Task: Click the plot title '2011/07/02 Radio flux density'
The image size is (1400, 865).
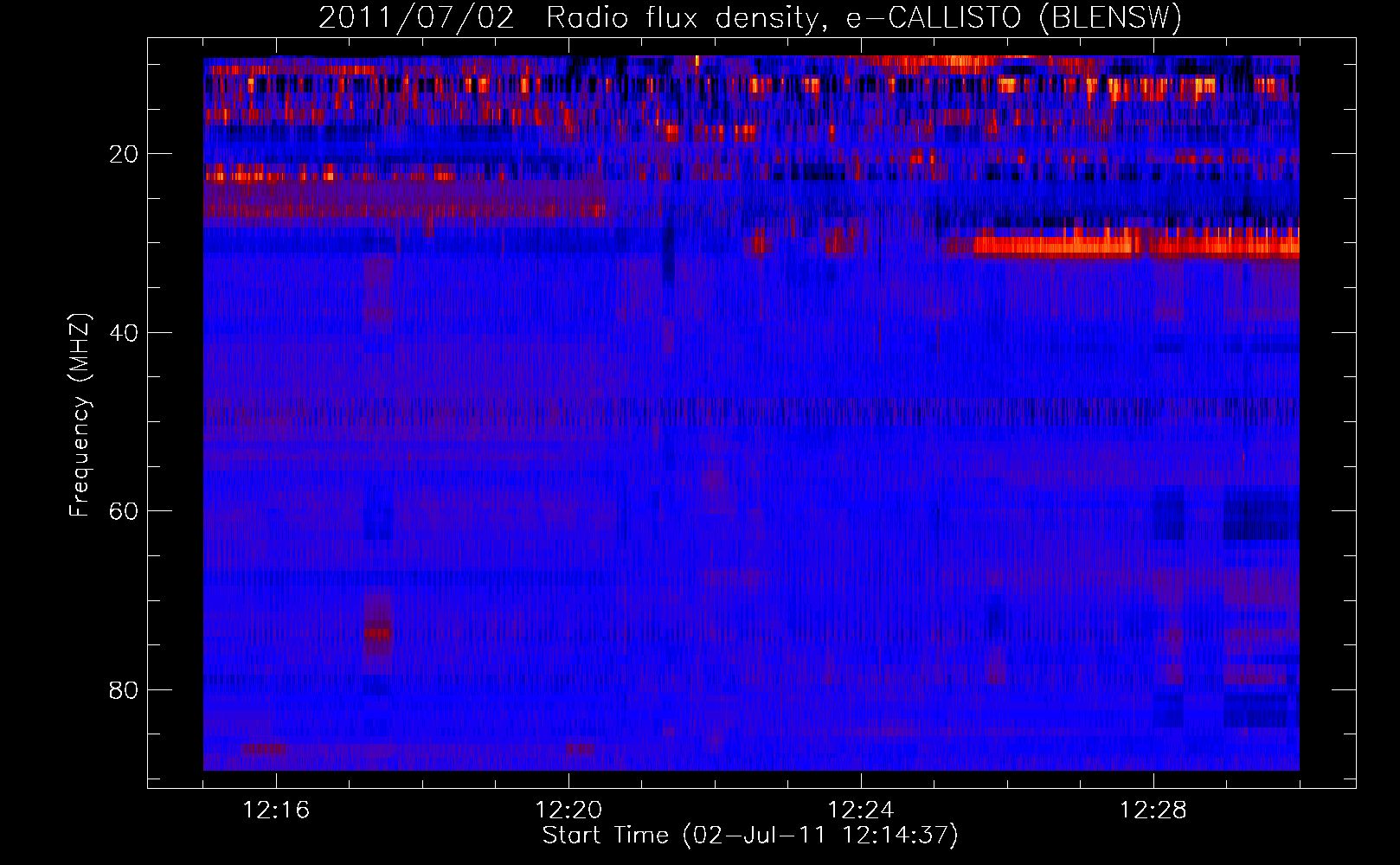Action: point(750,18)
